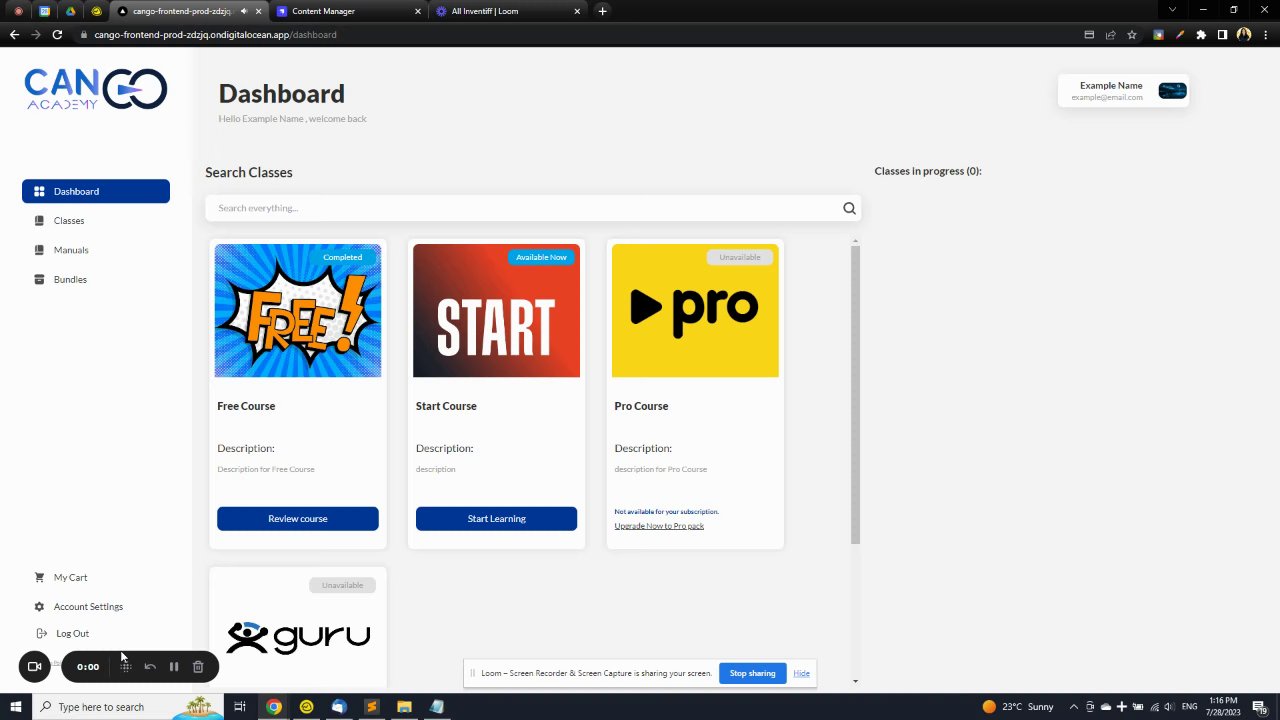
Task: Open the Start Course thumbnail
Action: pyautogui.click(x=496, y=310)
